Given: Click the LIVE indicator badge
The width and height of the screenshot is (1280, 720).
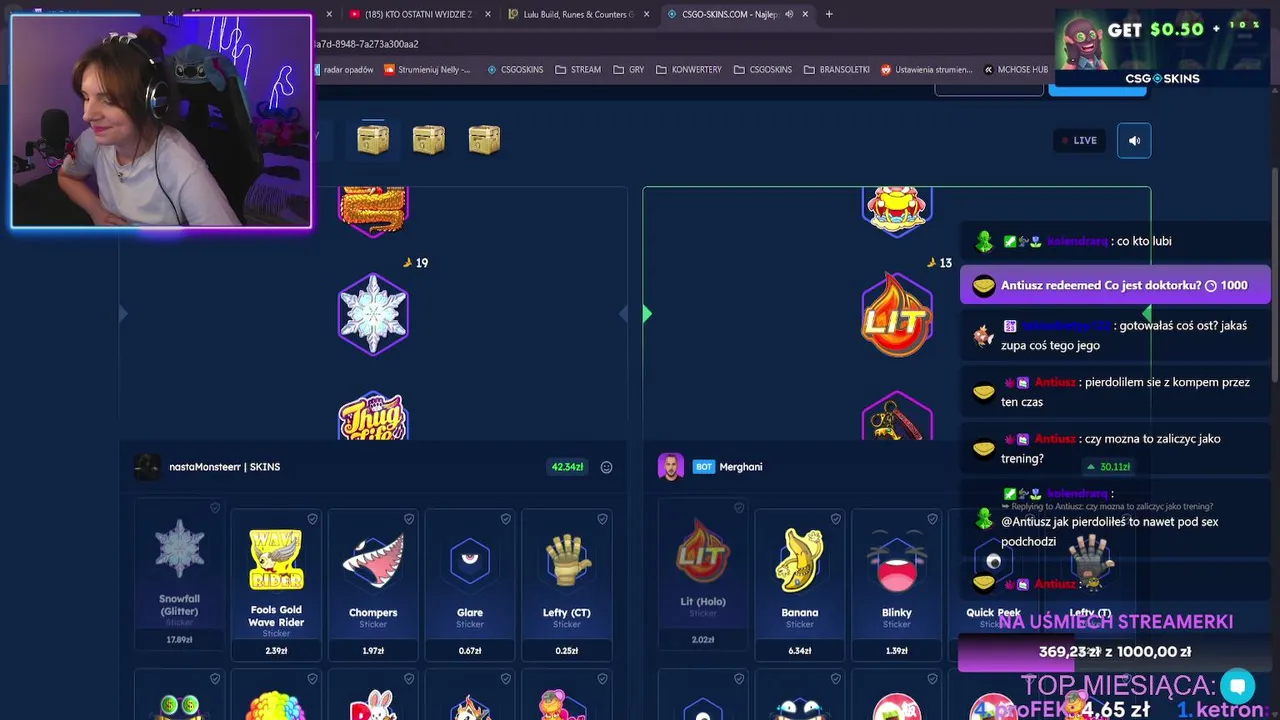Looking at the screenshot, I should [x=1079, y=141].
